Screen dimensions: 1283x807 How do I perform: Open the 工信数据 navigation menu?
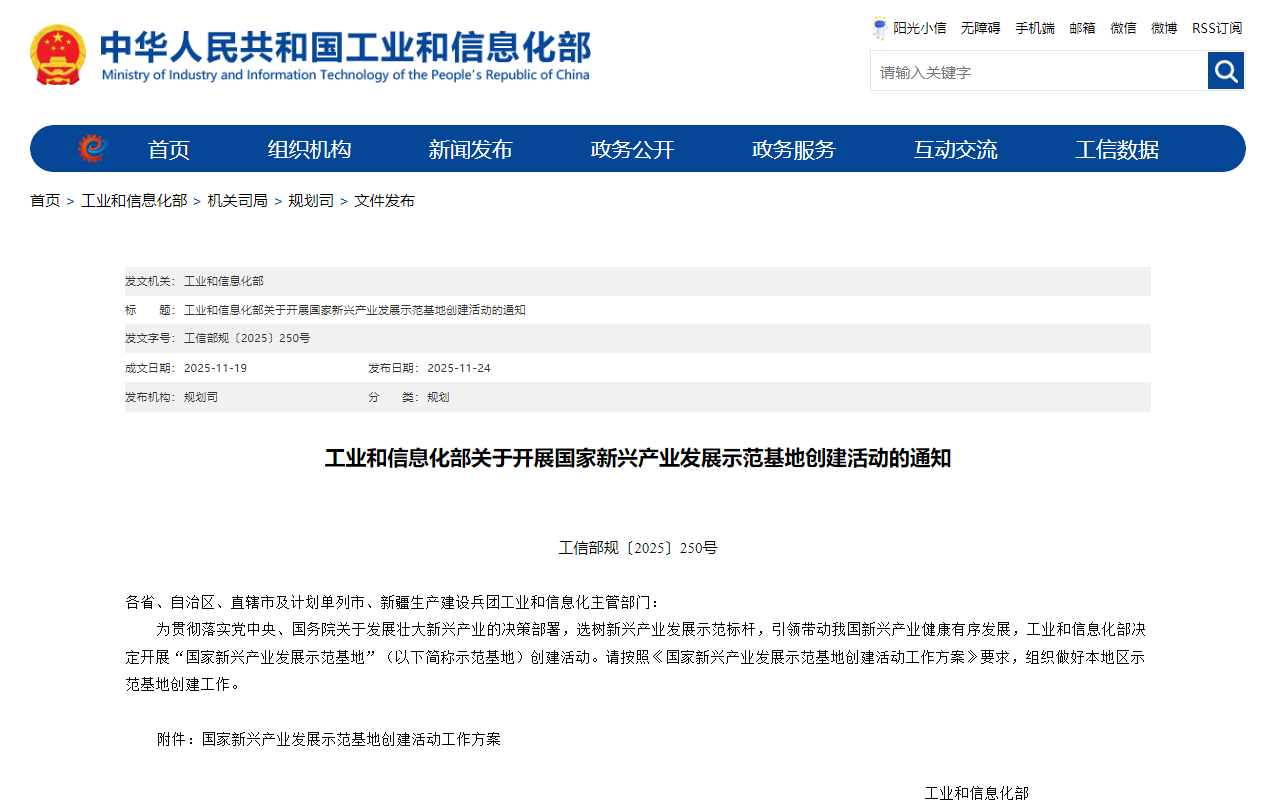coord(1117,150)
